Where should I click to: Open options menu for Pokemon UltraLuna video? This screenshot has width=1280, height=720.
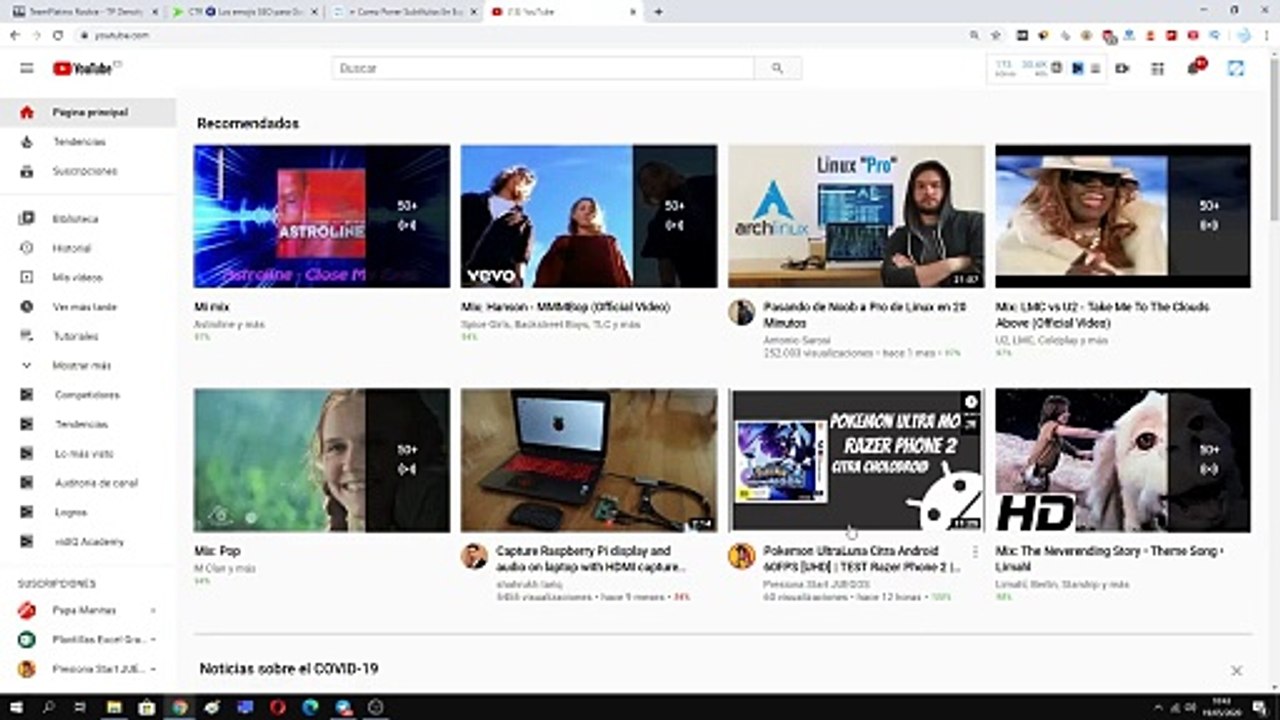[975, 552]
